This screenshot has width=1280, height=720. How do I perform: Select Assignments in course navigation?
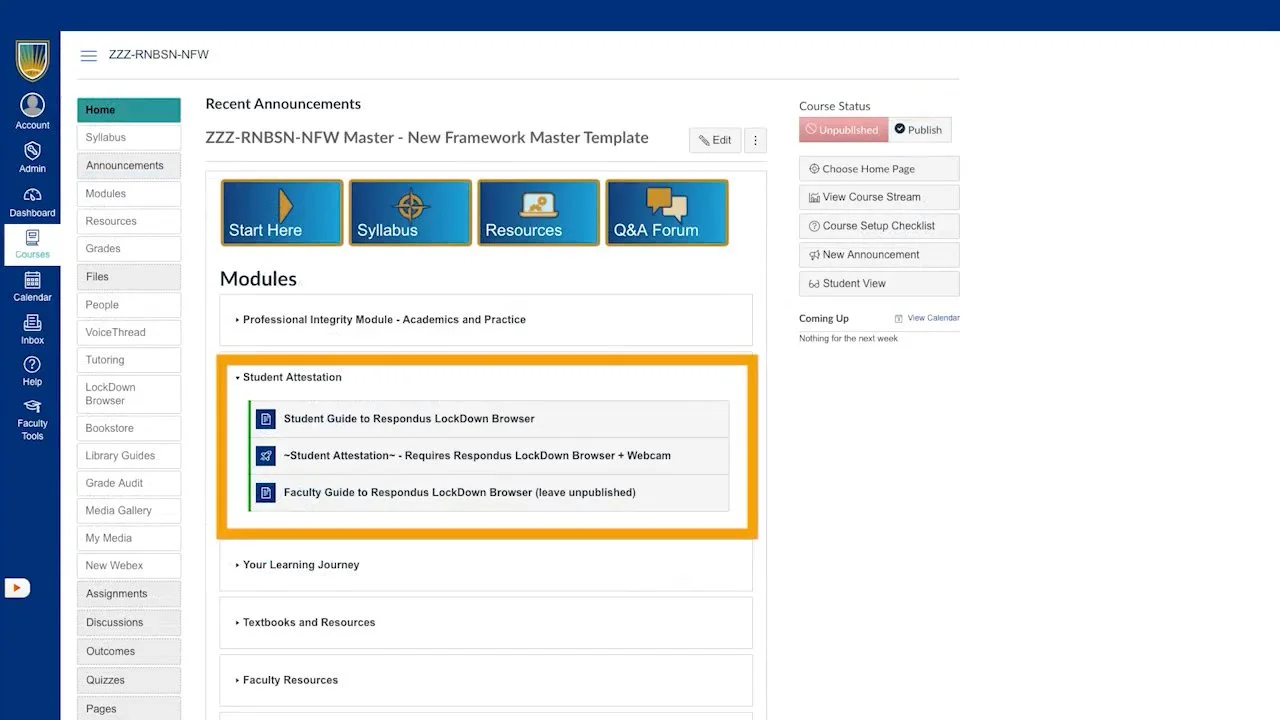(x=129, y=594)
